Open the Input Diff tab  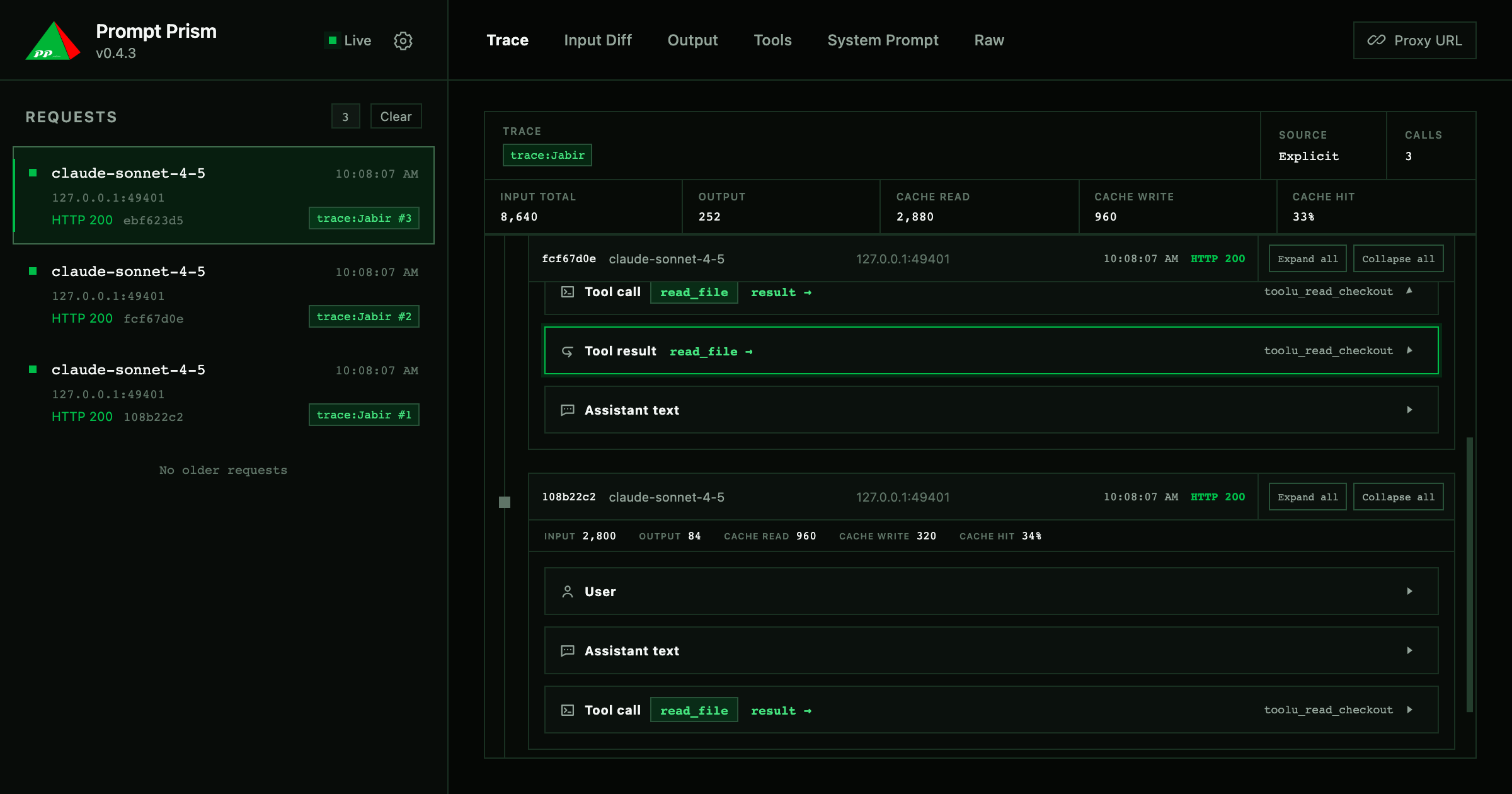click(x=597, y=40)
